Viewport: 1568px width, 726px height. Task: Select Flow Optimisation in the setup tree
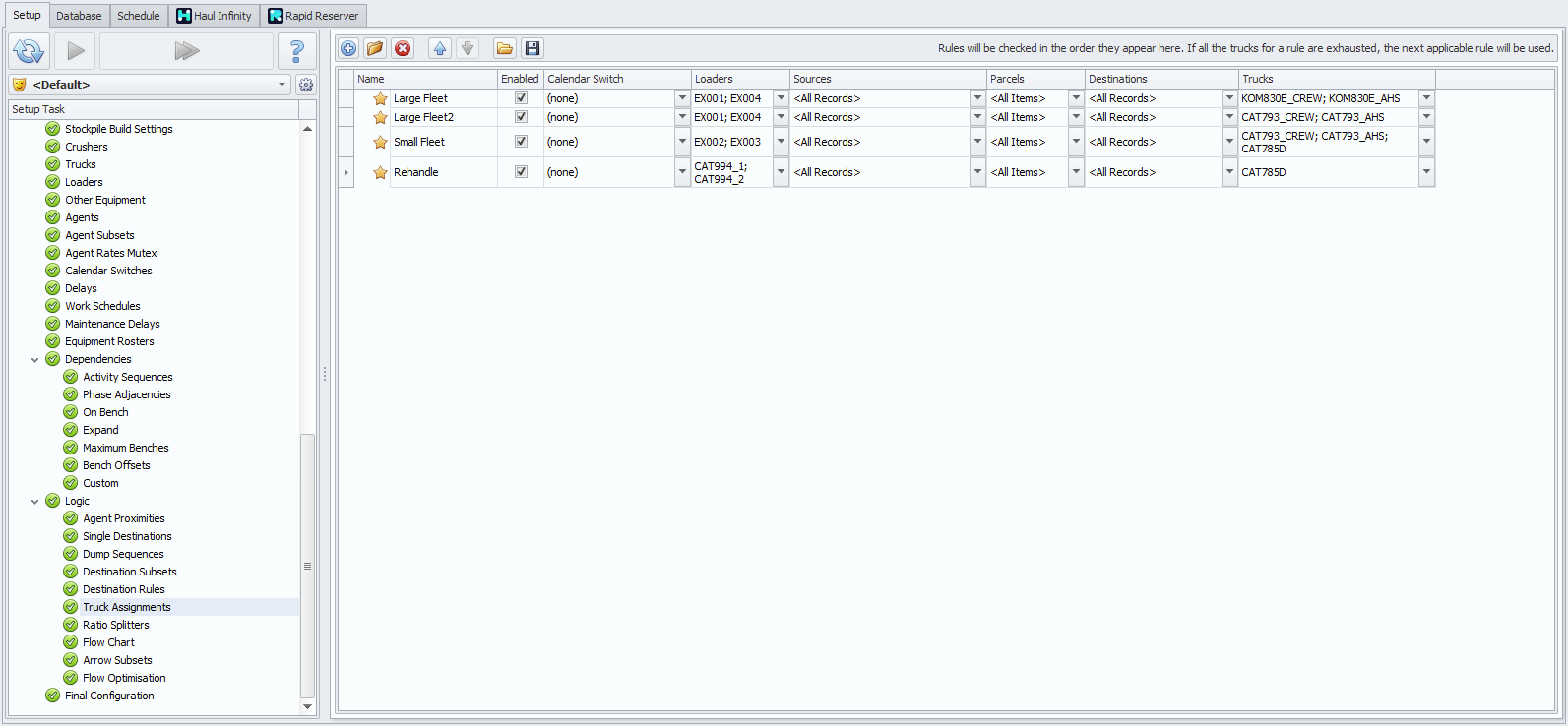click(124, 678)
